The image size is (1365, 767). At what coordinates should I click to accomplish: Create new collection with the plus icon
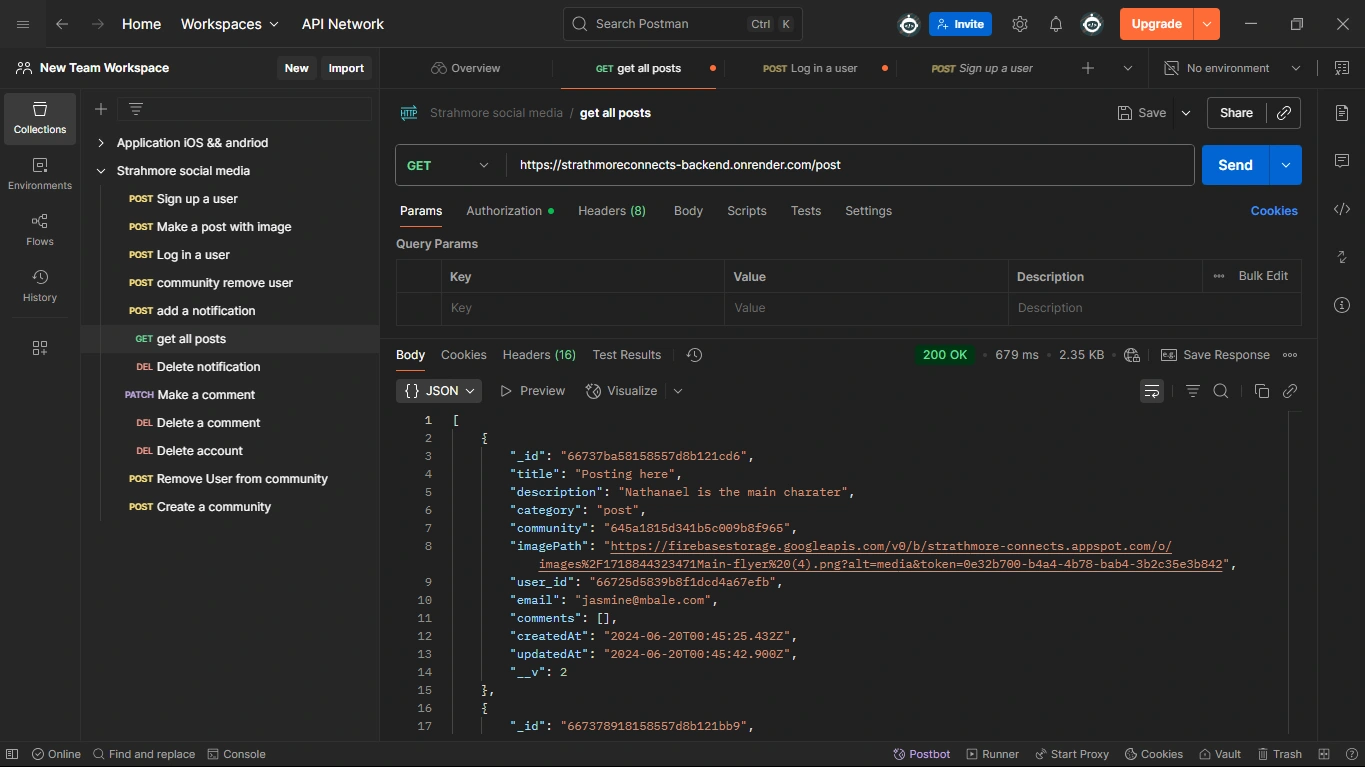[x=100, y=109]
